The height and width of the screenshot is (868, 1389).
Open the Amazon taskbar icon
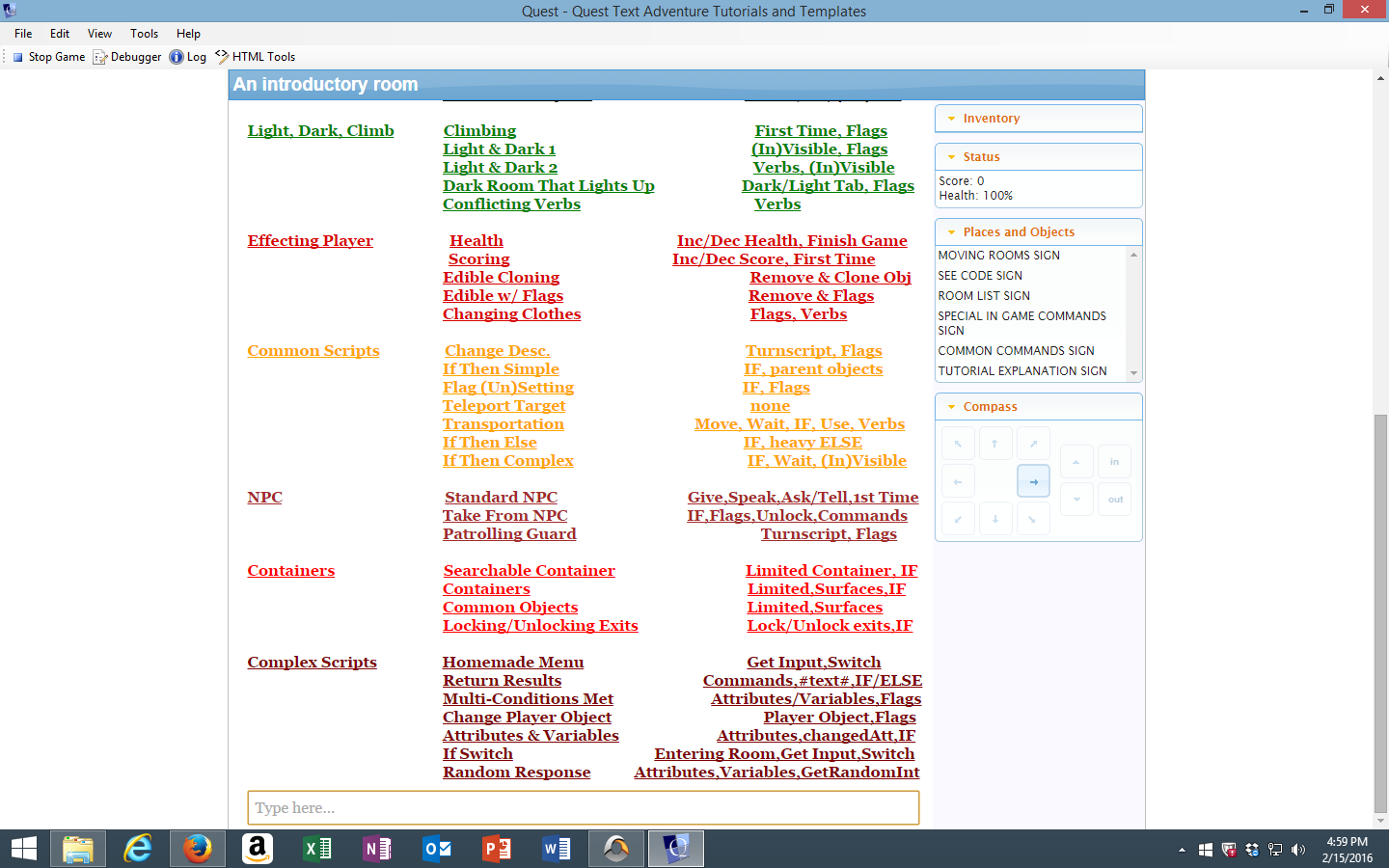(258, 849)
